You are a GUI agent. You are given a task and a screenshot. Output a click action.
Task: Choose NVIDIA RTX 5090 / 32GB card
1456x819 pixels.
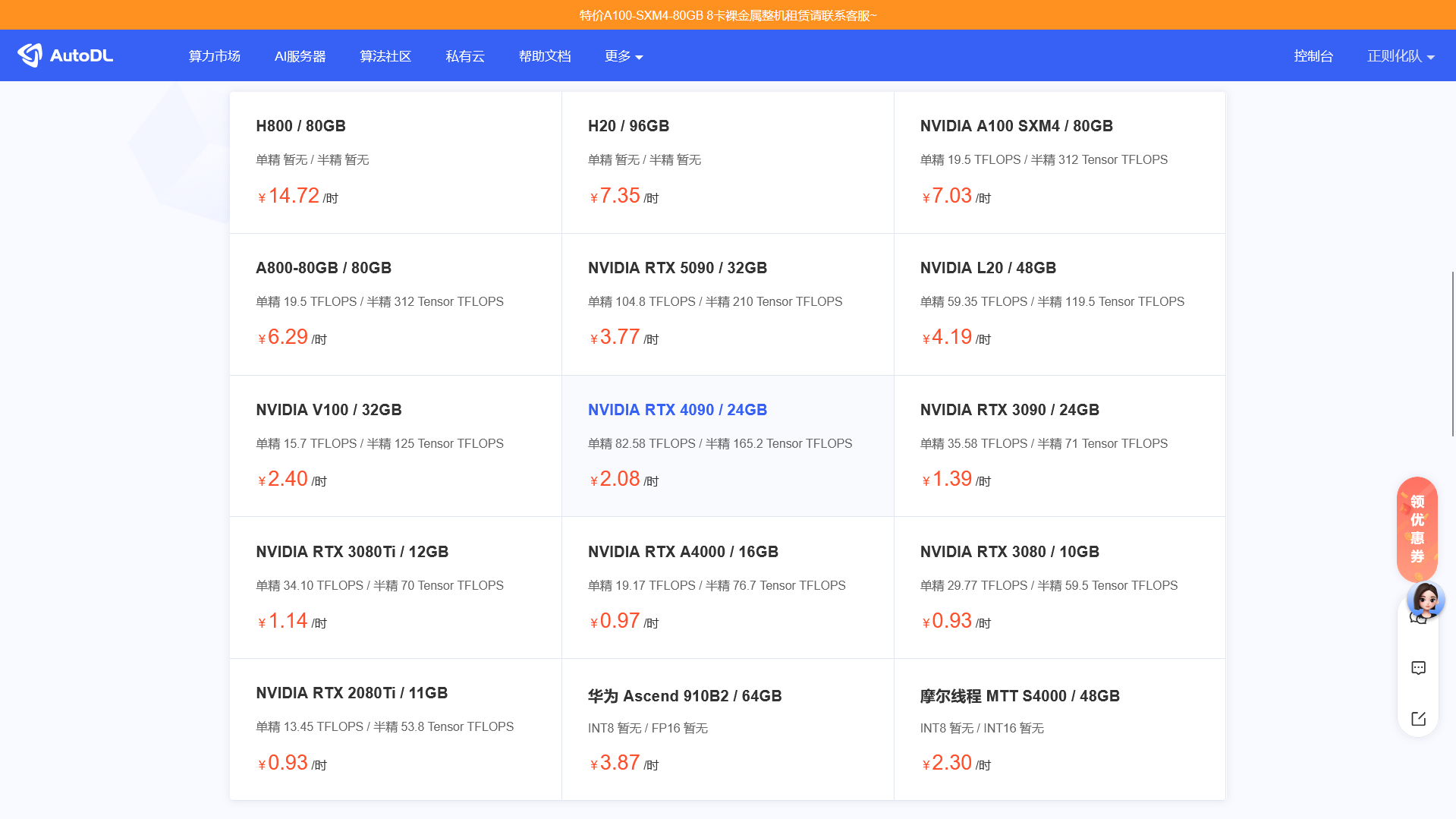coord(728,304)
